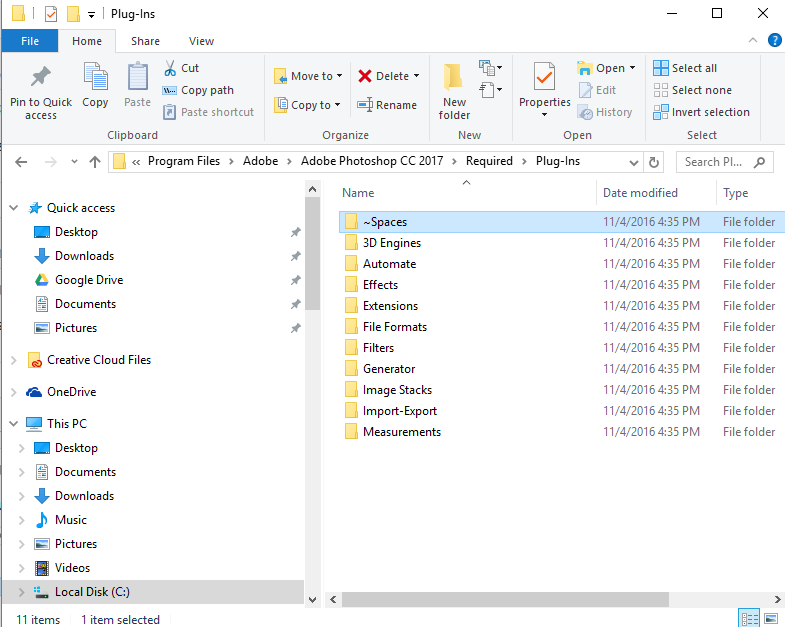Click the Help question mark icon
The image size is (785, 627).
click(x=774, y=41)
